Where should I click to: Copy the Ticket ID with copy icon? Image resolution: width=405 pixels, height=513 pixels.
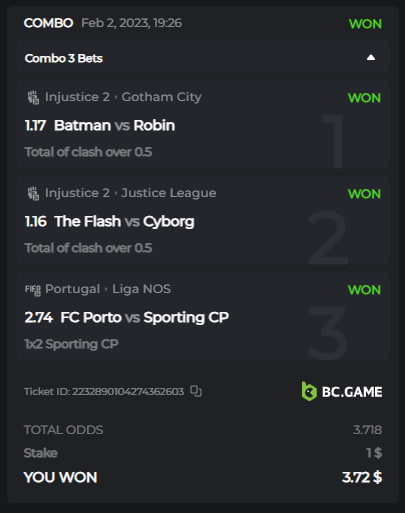(196, 391)
